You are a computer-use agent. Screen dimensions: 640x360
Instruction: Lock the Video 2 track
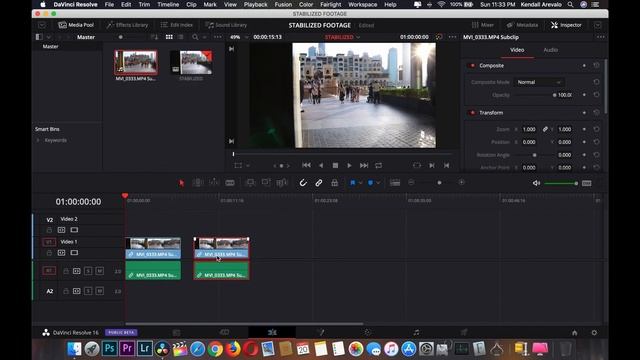(x=49, y=230)
